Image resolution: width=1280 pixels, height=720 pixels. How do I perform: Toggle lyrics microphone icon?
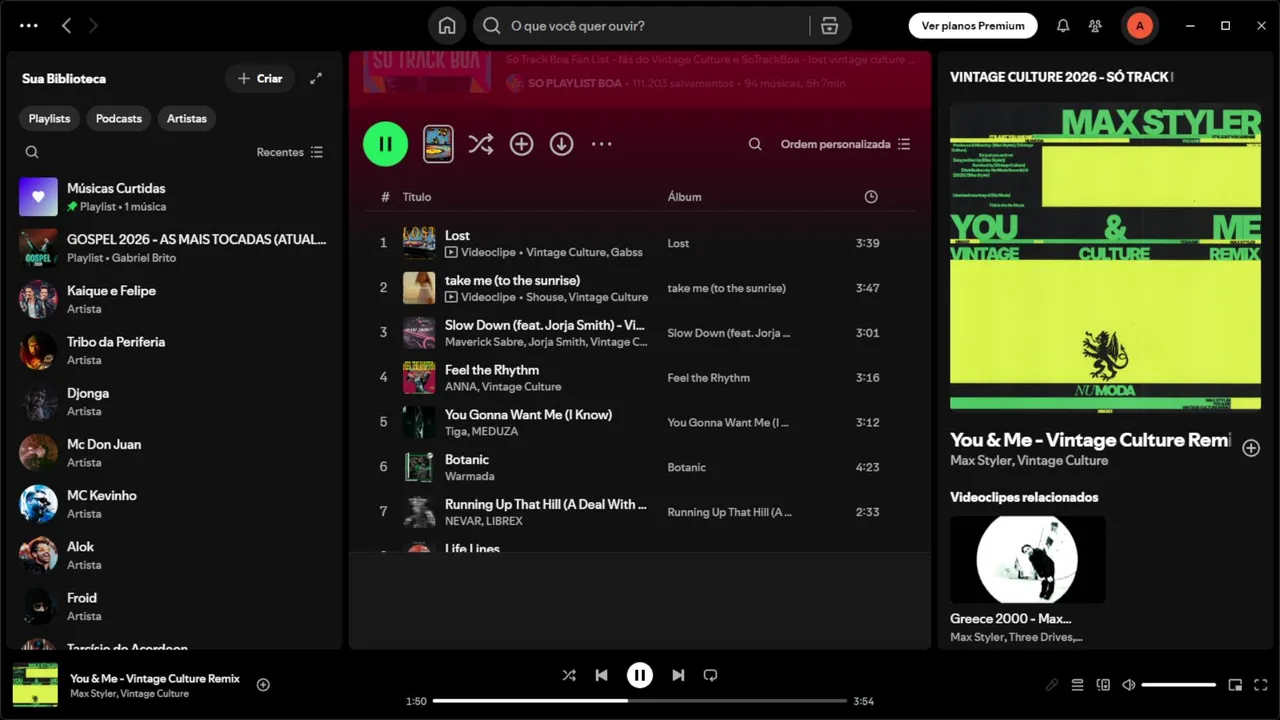1051,685
